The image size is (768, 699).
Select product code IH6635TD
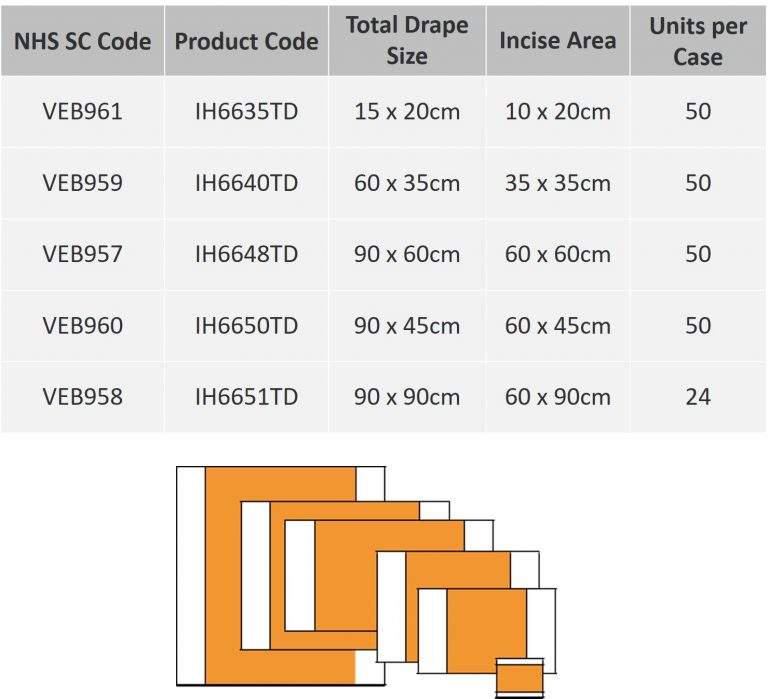tap(246, 111)
